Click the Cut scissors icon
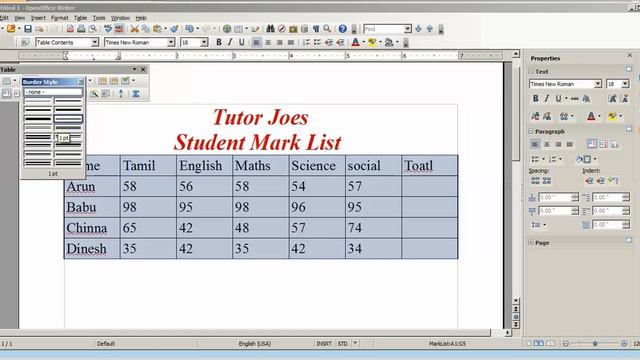The height and width of the screenshot is (360, 640). 134,29
